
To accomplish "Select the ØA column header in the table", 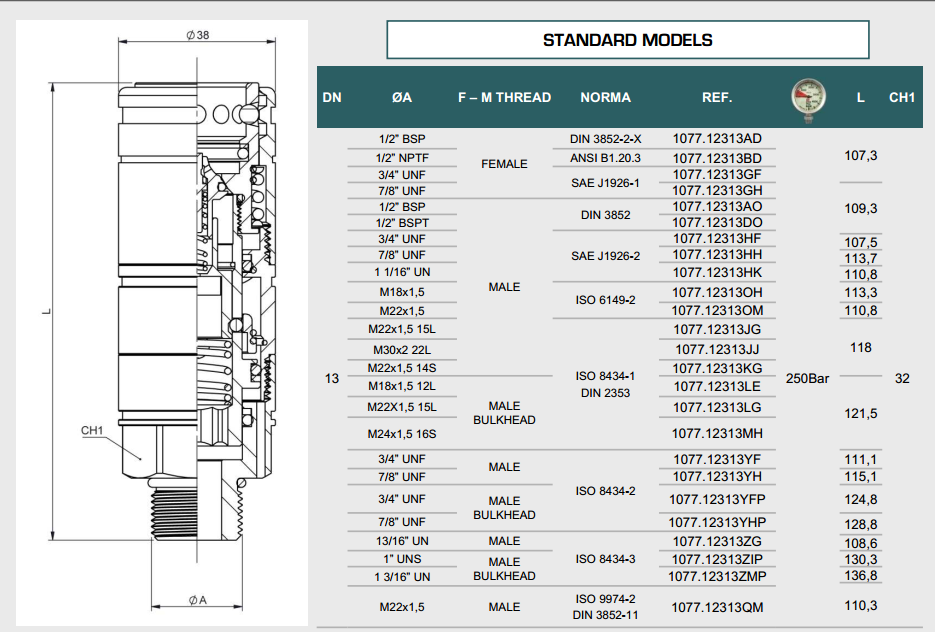I will pos(401,98).
